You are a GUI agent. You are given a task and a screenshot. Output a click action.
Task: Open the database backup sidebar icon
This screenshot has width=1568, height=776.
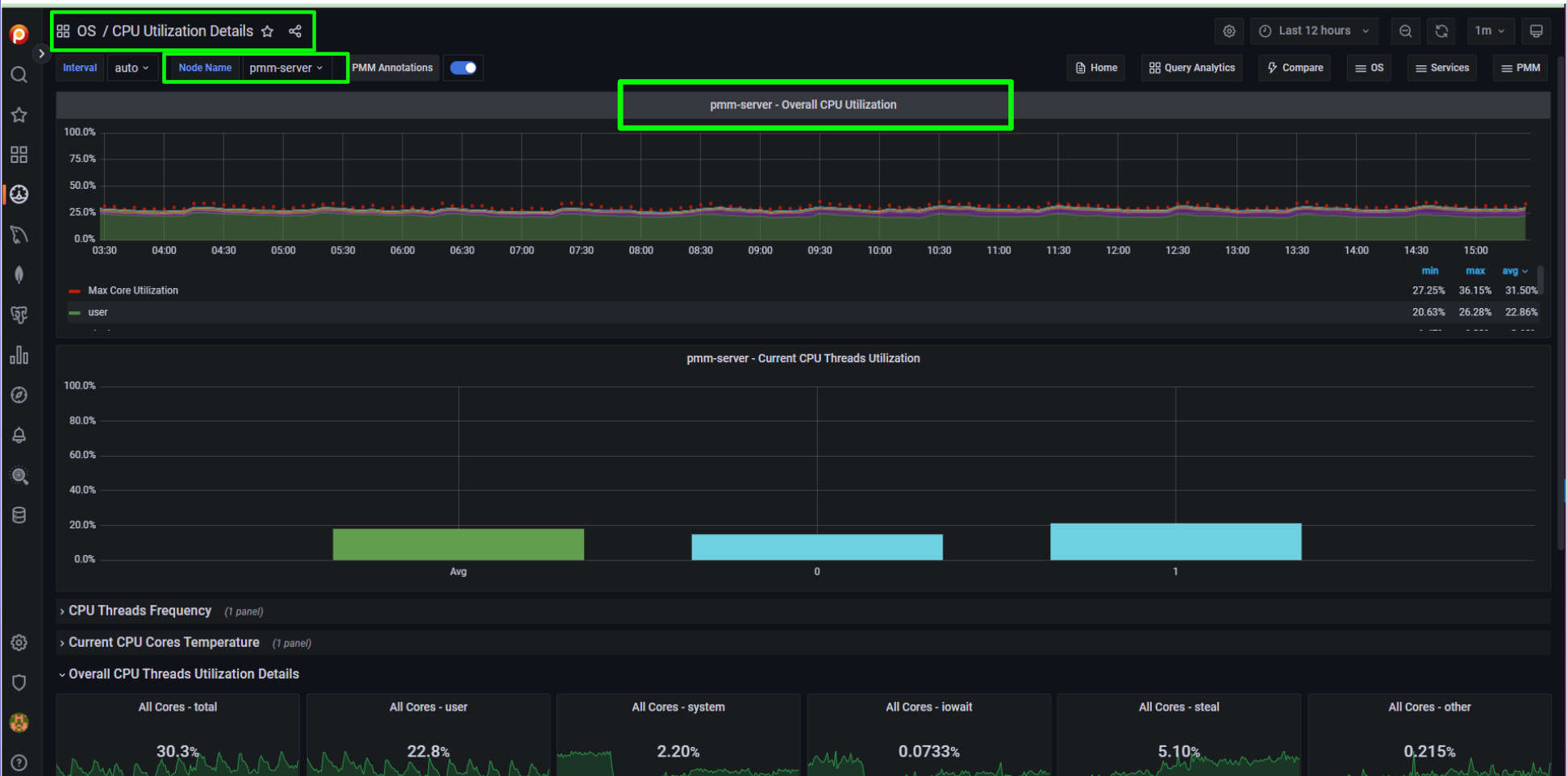(x=19, y=515)
